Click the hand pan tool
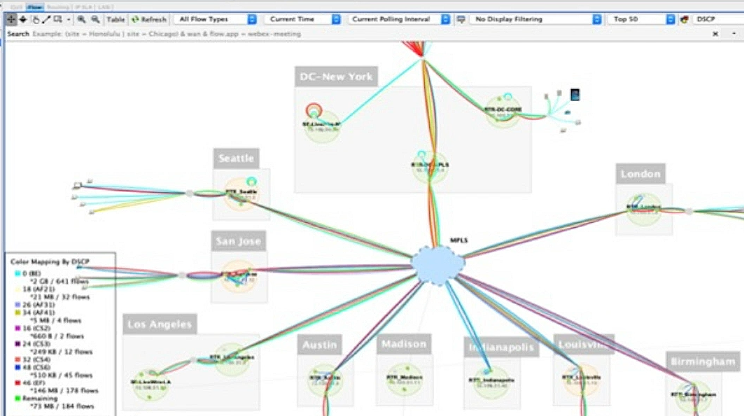This screenshot has height=416, width=744. coord(36,19)
